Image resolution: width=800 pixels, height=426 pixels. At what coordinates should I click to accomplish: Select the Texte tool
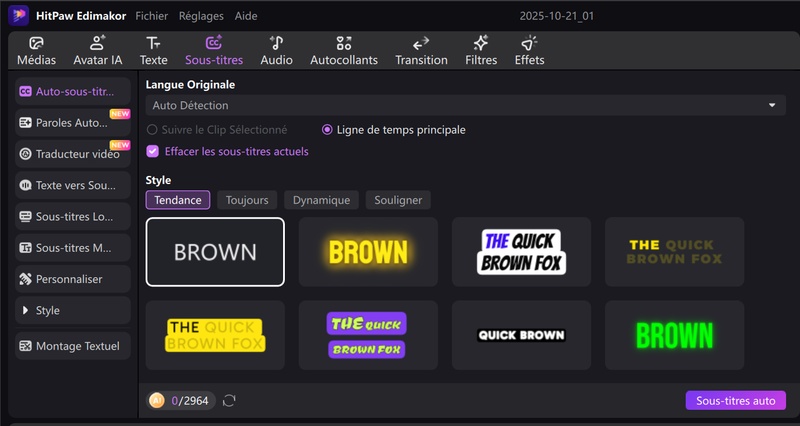point(153,51)
